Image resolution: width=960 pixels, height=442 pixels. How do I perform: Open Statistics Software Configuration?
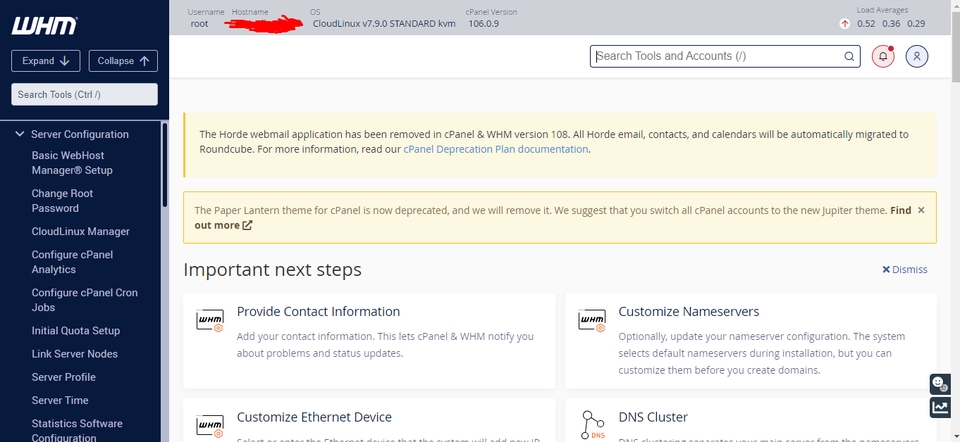coord(77,430)
